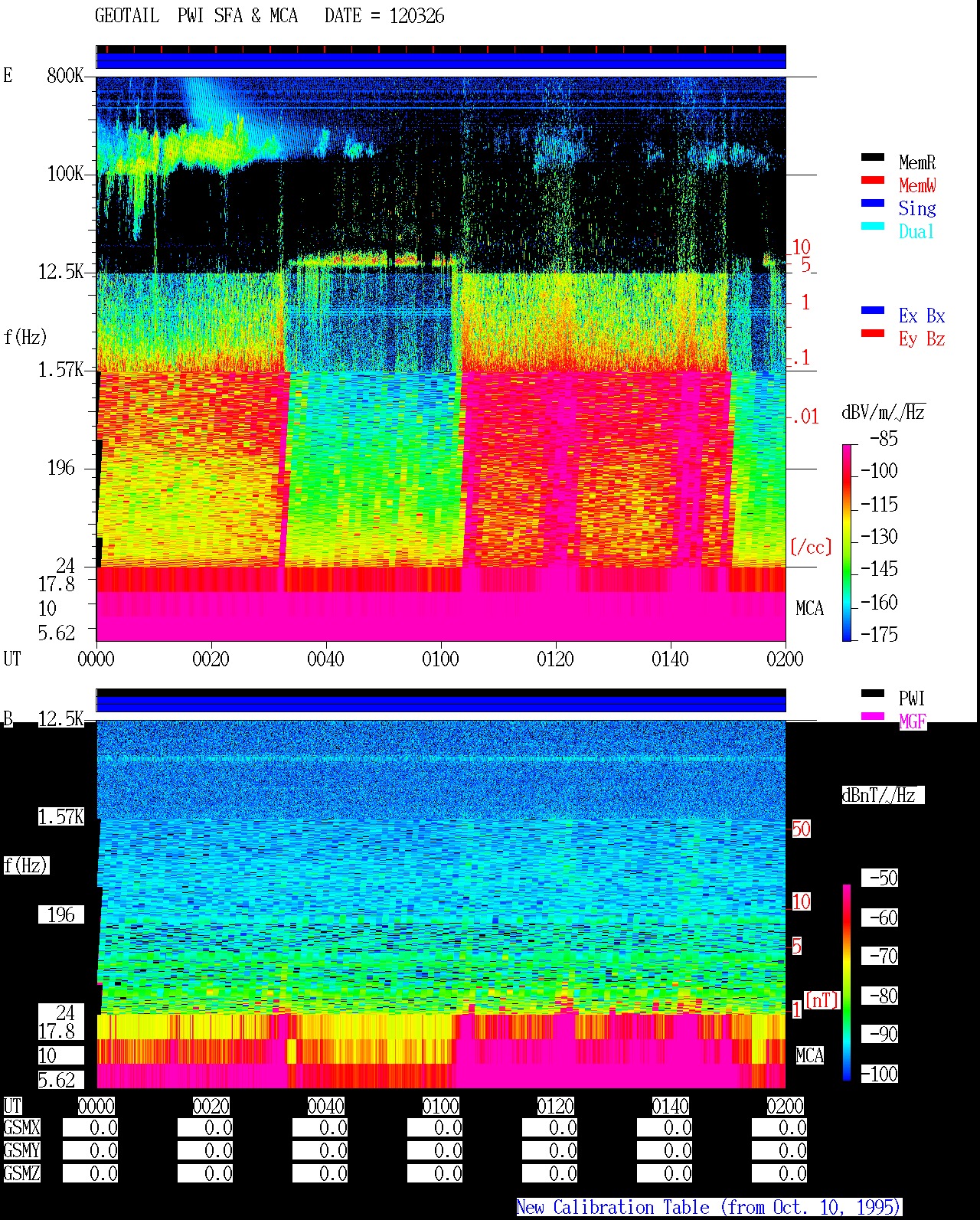Click the DATE = 120326 text
This screenshot has height=1220, width=980.
coord(384,16)
